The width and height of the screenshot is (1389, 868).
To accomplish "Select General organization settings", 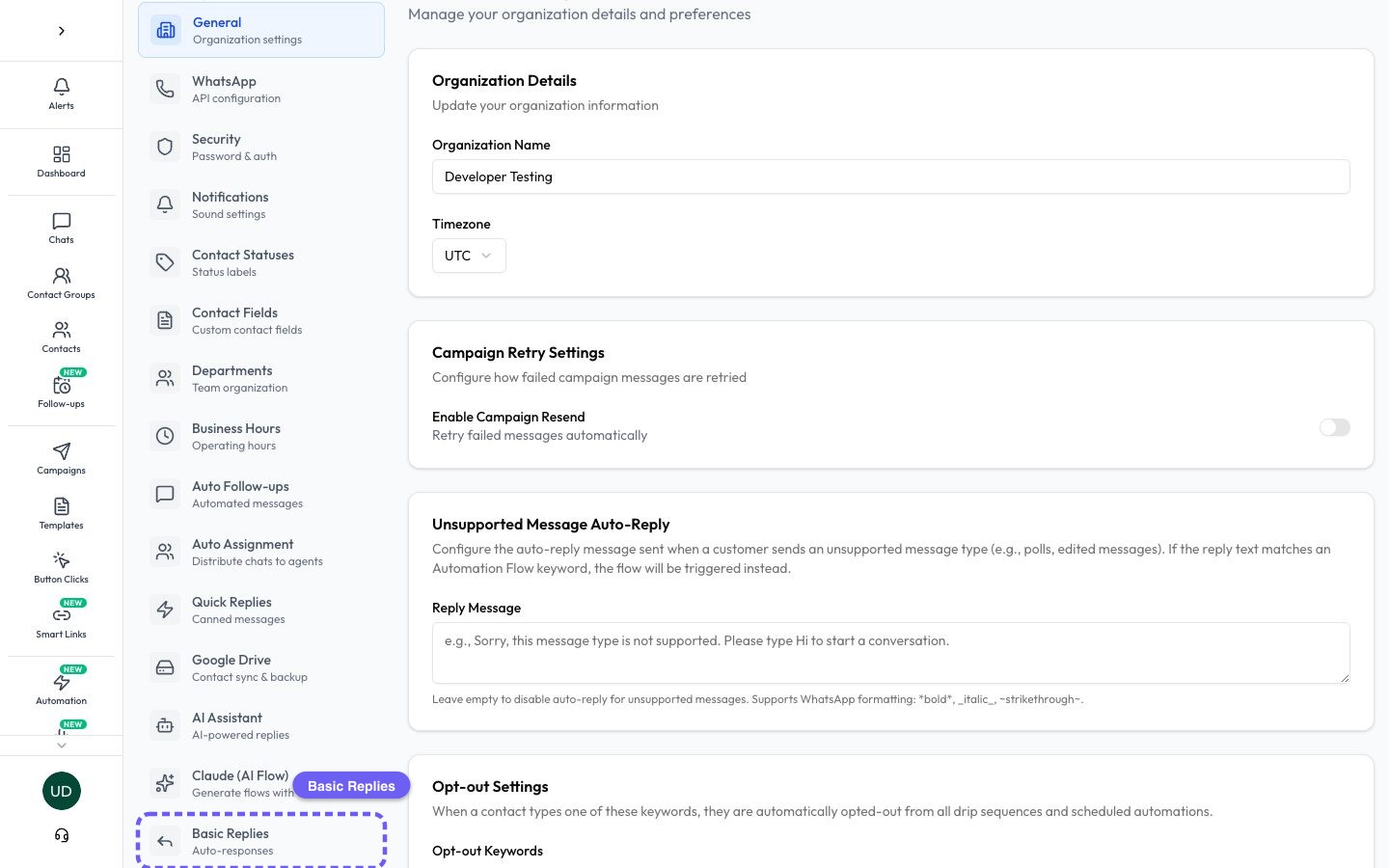I will click(261, 30).
